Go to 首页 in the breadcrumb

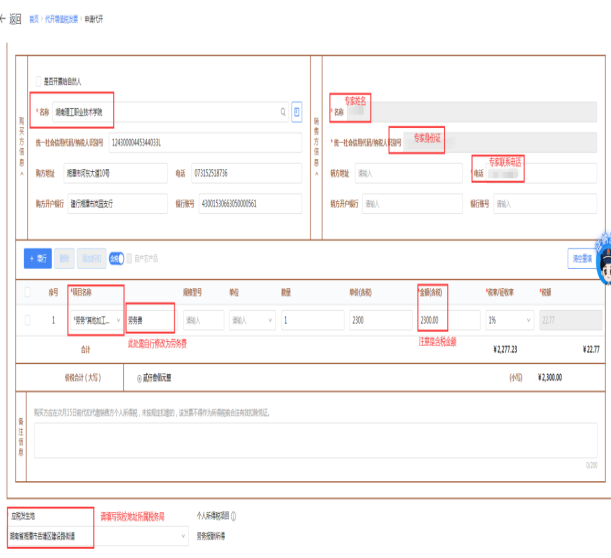(x=33, y=19)
